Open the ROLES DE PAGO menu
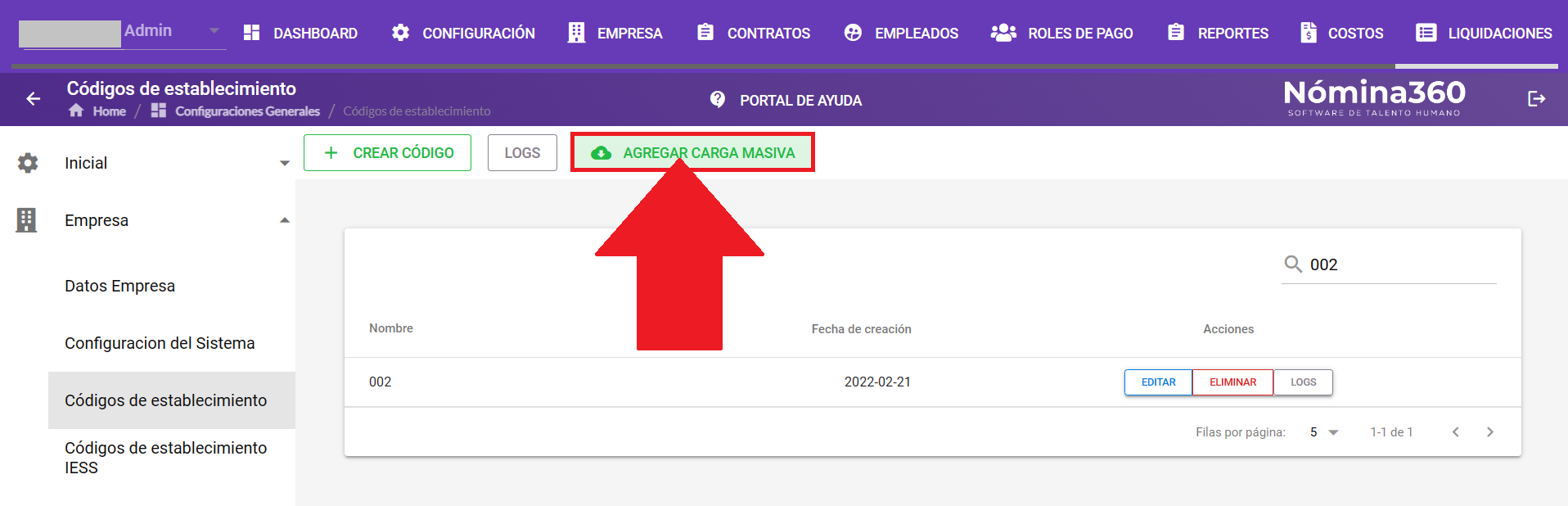 [1062, 33]
